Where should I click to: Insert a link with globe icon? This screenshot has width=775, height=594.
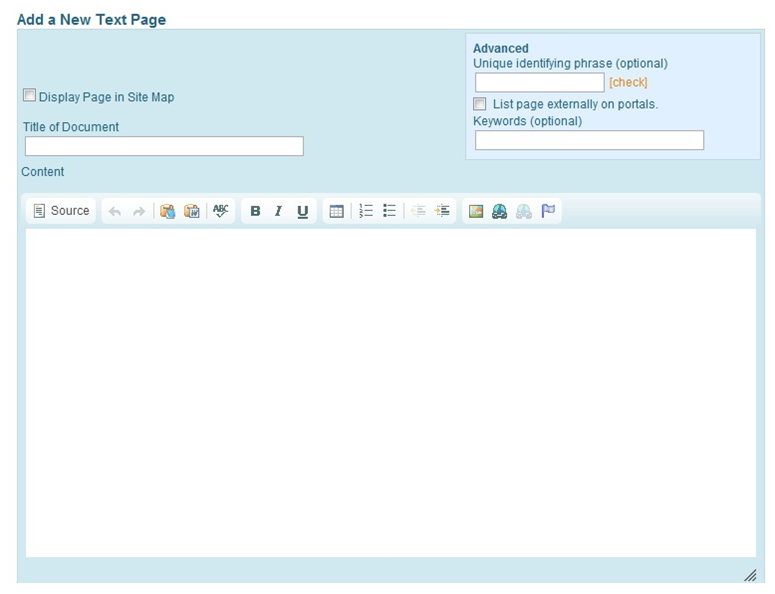(500, 211)
